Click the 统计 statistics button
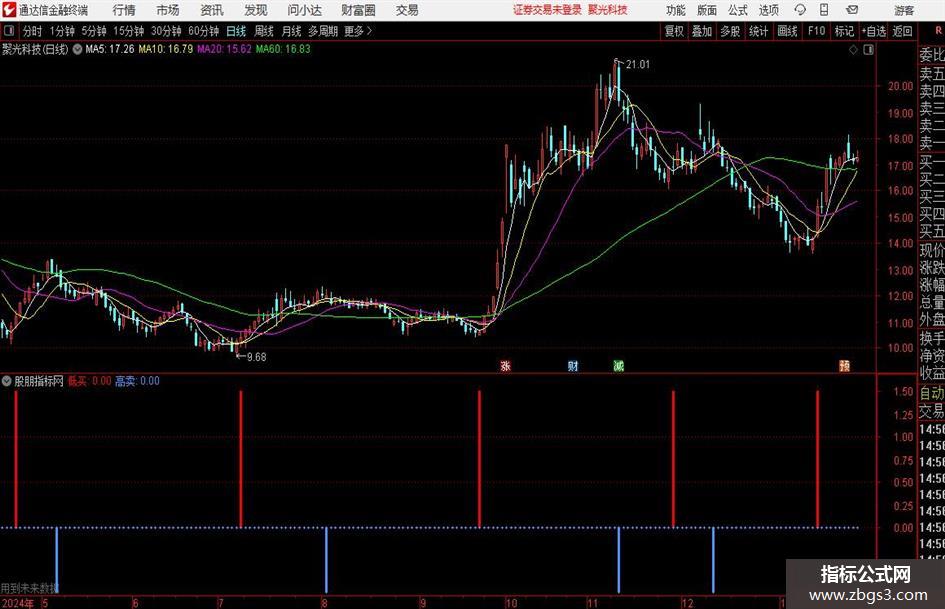The width and height of the screenshot is (945, 609). click(758, 31)
